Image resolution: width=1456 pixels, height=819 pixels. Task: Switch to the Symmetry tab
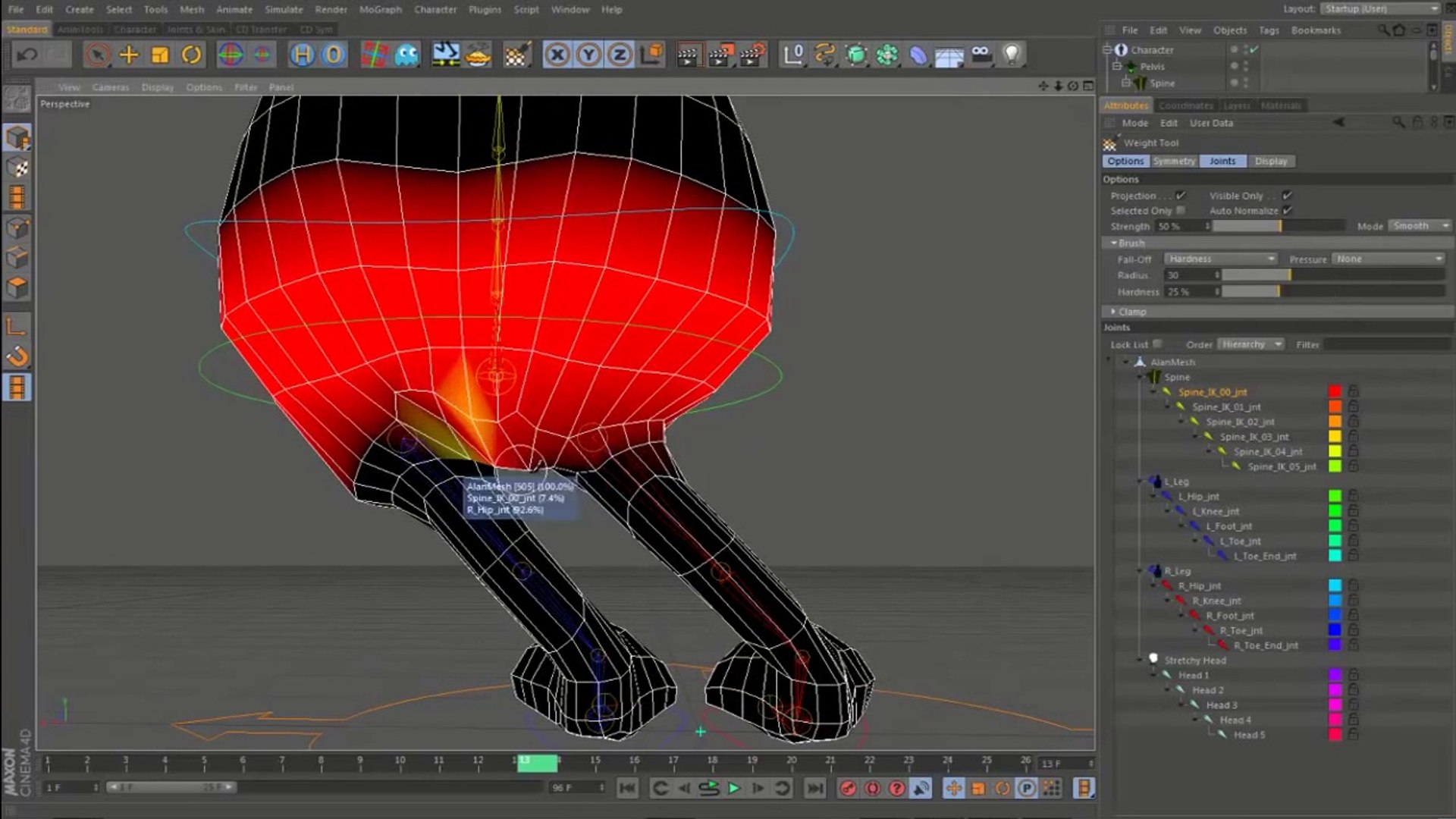1174,162
